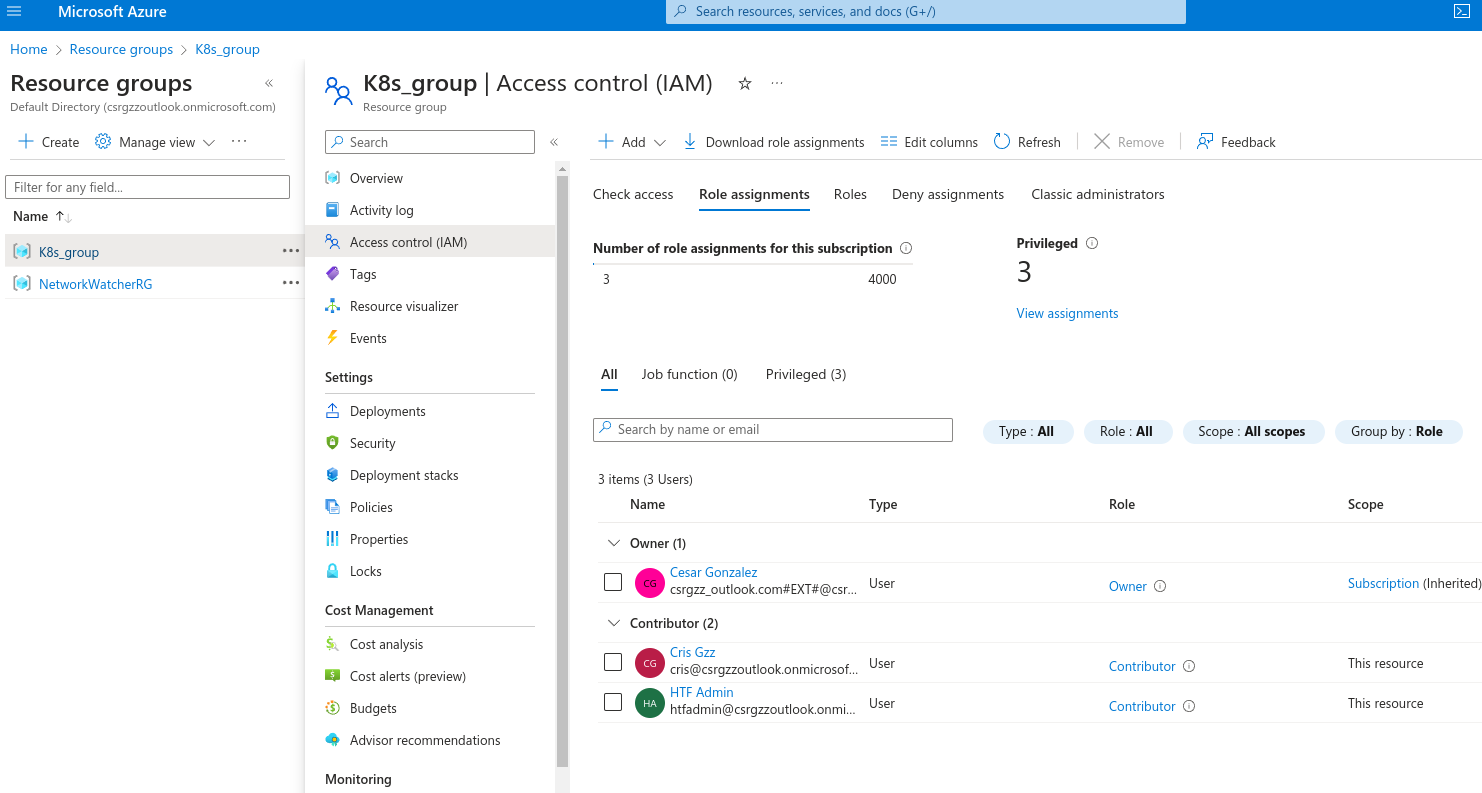1482x793 pixels.
Task: Collapse the Owner (1) group
Action: pyautogui.click(x=614, y=543)
